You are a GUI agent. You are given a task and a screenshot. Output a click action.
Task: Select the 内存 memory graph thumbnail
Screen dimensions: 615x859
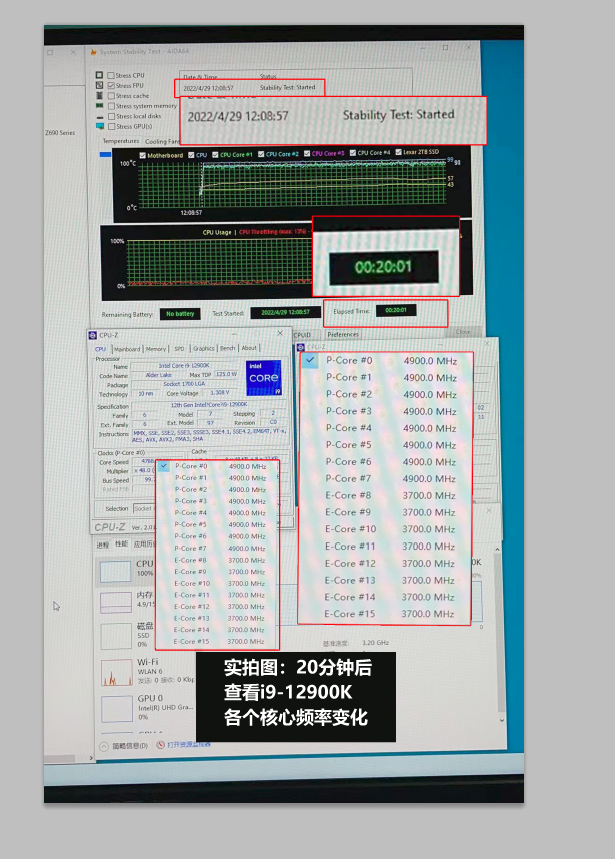[x=116, y=602]
